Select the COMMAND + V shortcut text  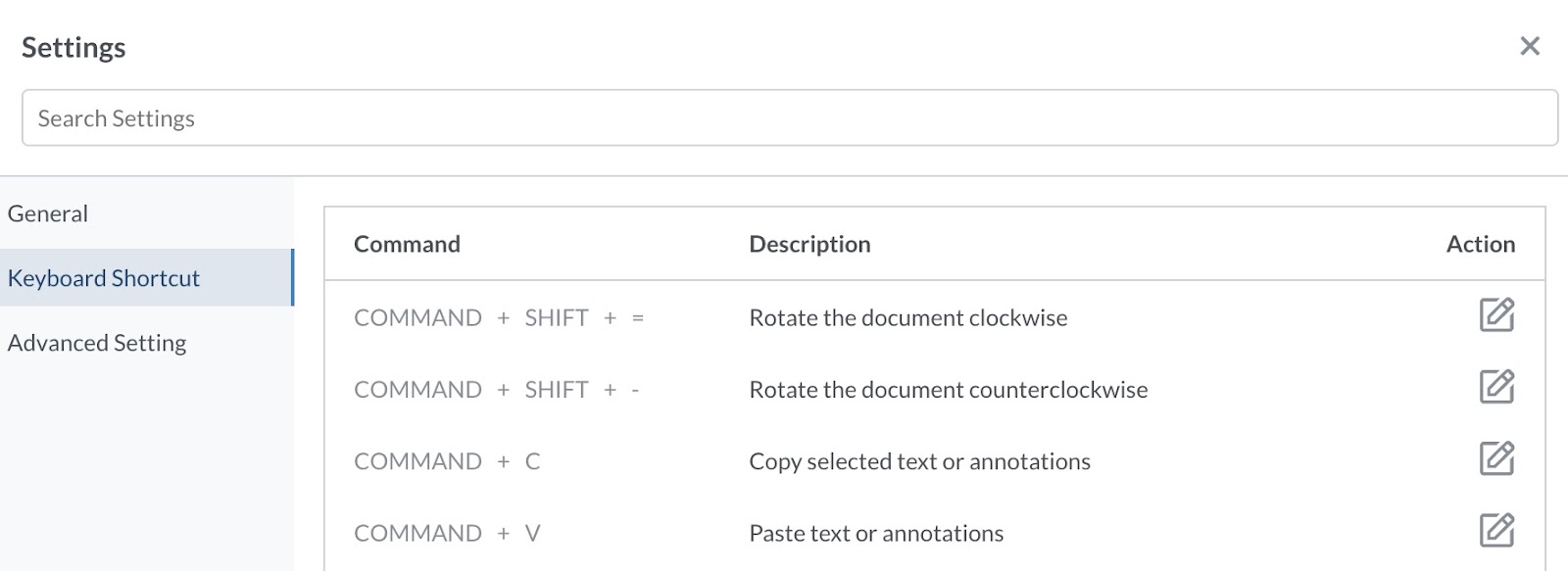pos(447,533)
